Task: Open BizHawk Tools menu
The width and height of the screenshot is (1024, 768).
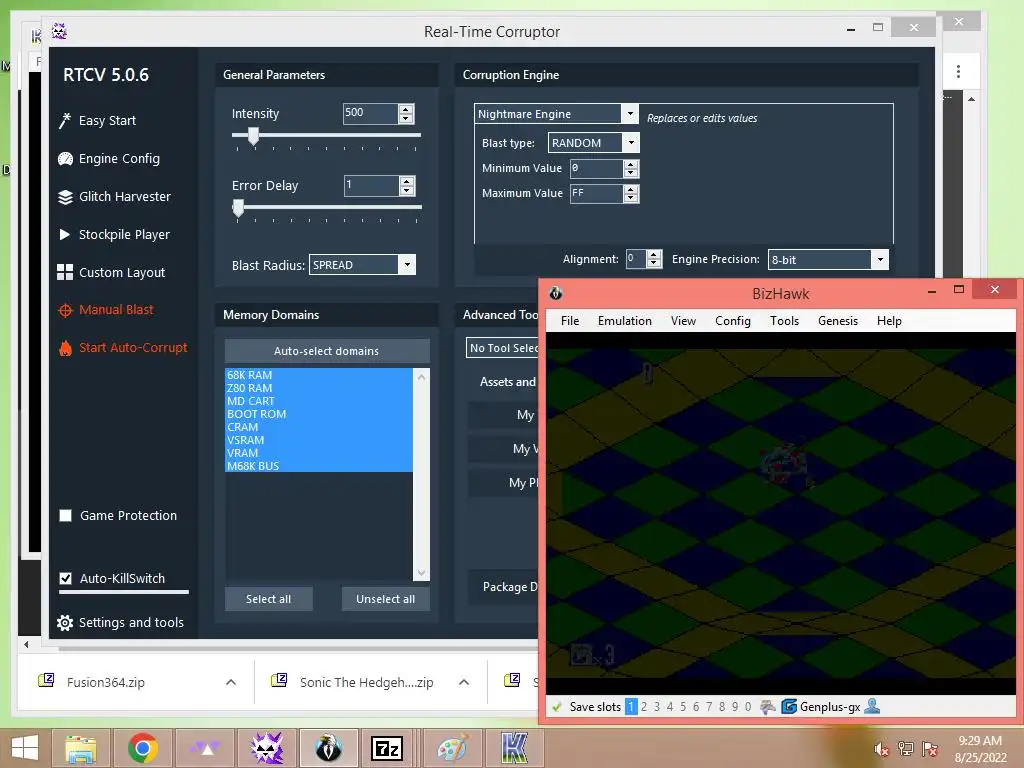Action: (784, 321)
